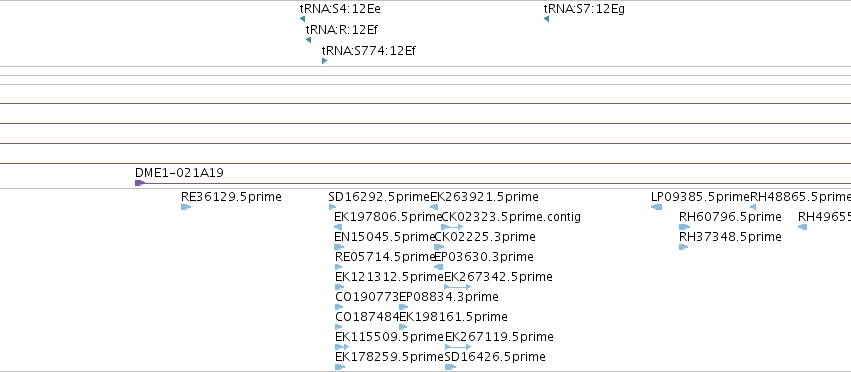This screenshot has width=851, height=372.
Task: Select the RH49655 arrow at right edge
Action: (803, 227)
